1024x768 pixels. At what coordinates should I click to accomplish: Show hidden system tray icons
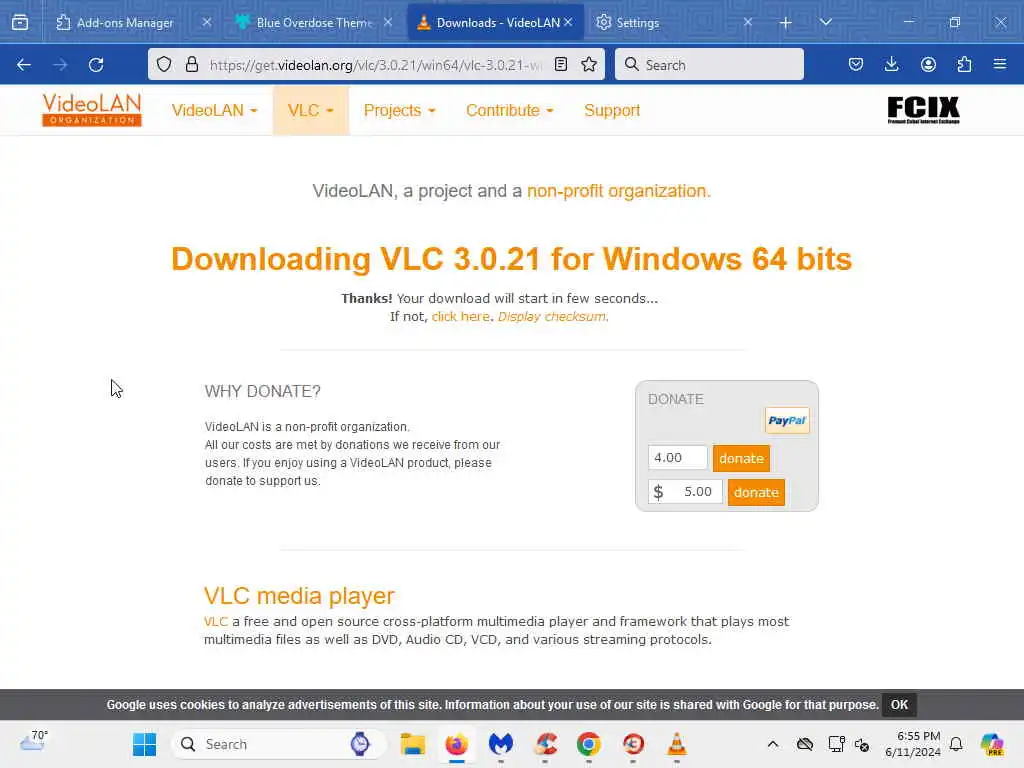pyautogui.click(x=773, y=744)
